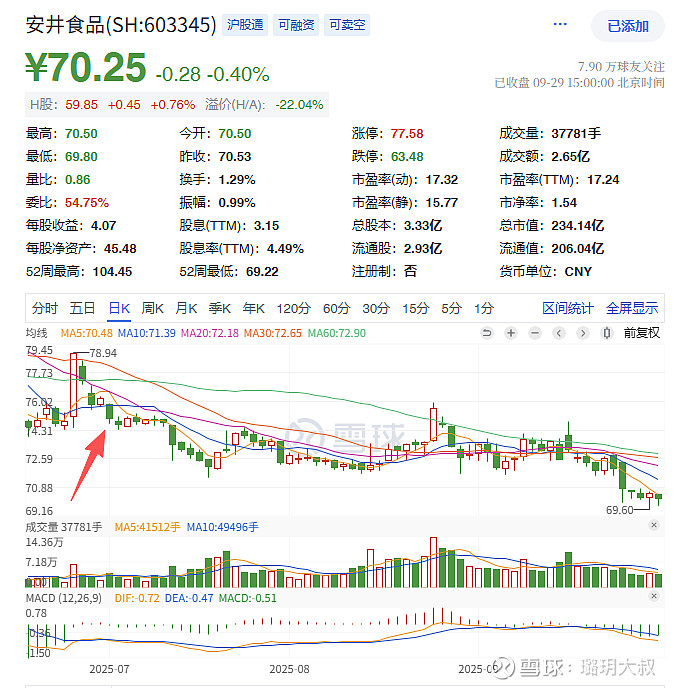Click the MA30:72.65 legend label
This screenshot has height=688, width=675.
click(273, 333)
